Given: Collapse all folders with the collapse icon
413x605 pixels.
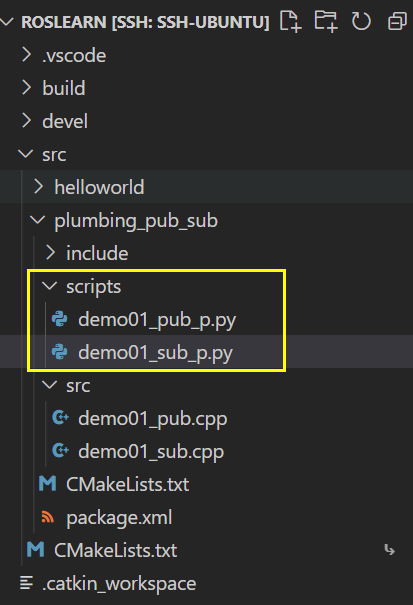Looking at the screenshot, I should [397, 21].
